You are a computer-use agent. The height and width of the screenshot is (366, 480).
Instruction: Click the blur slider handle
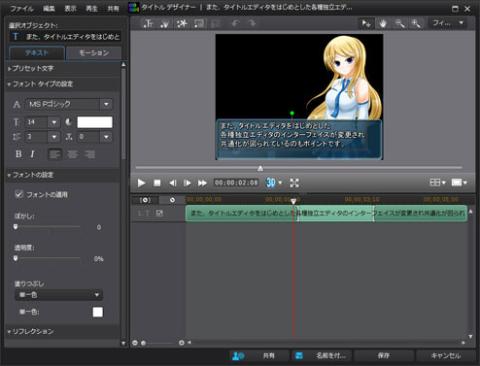(x=15, y=227)
